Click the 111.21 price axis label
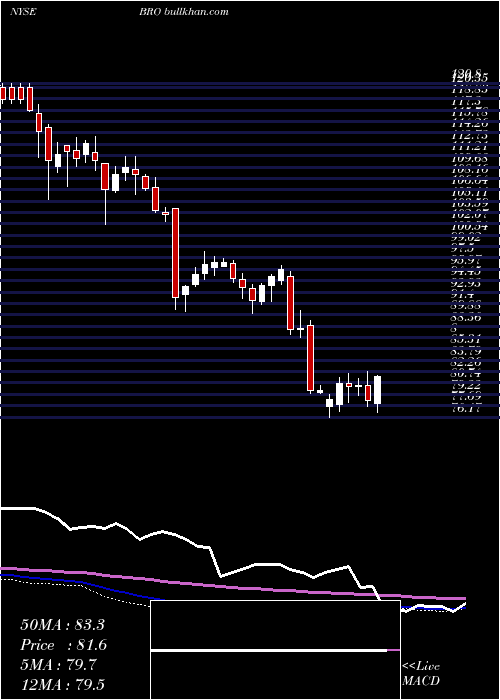This screenshot has height=700, width=500. pyautogui.click(x=468, y=148)
